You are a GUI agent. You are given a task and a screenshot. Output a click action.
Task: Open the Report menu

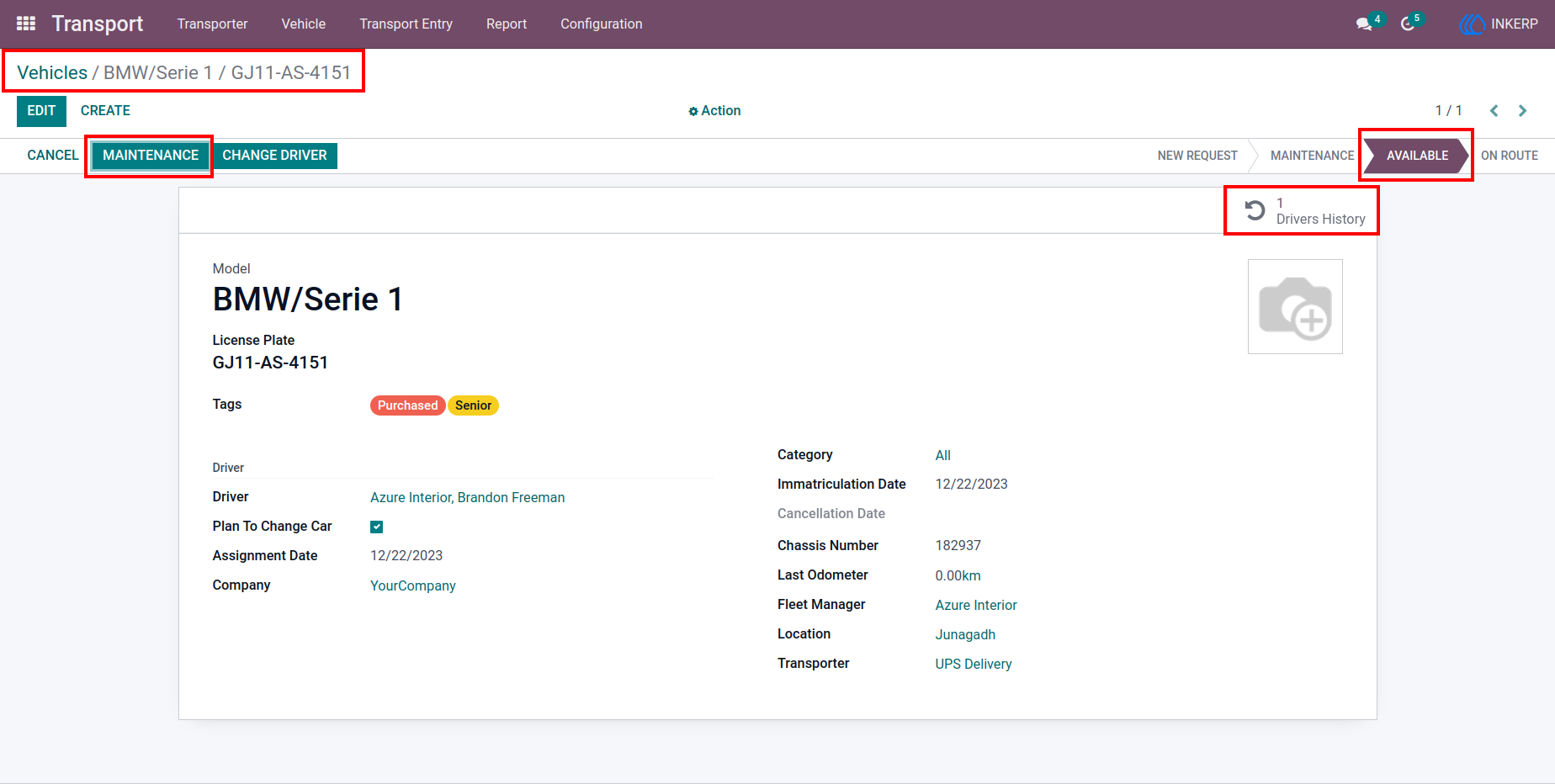click(507, 24)
